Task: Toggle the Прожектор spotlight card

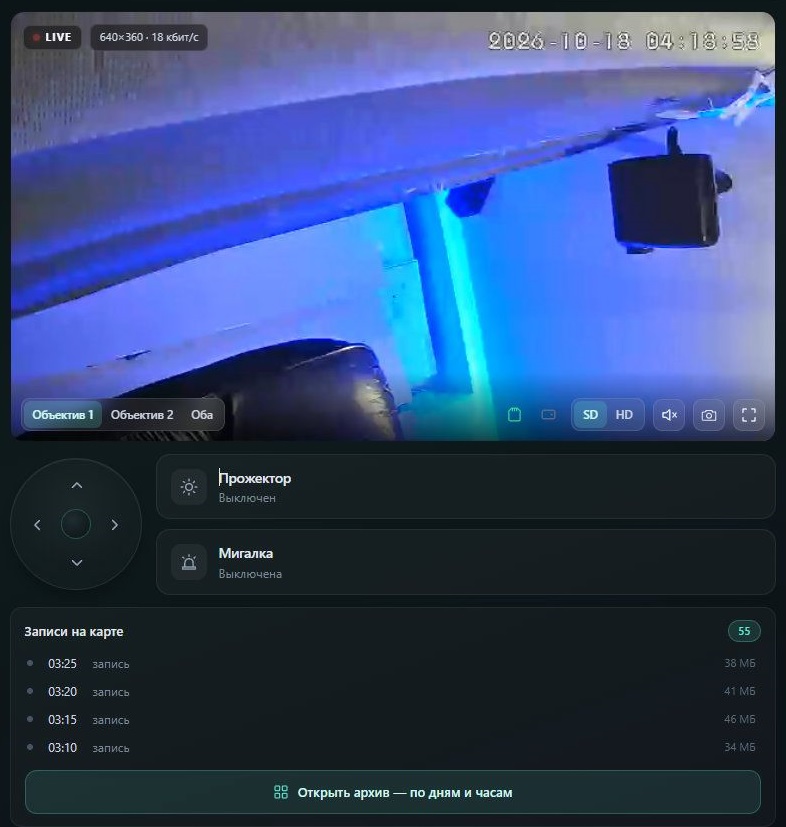Action: point(466,486)
